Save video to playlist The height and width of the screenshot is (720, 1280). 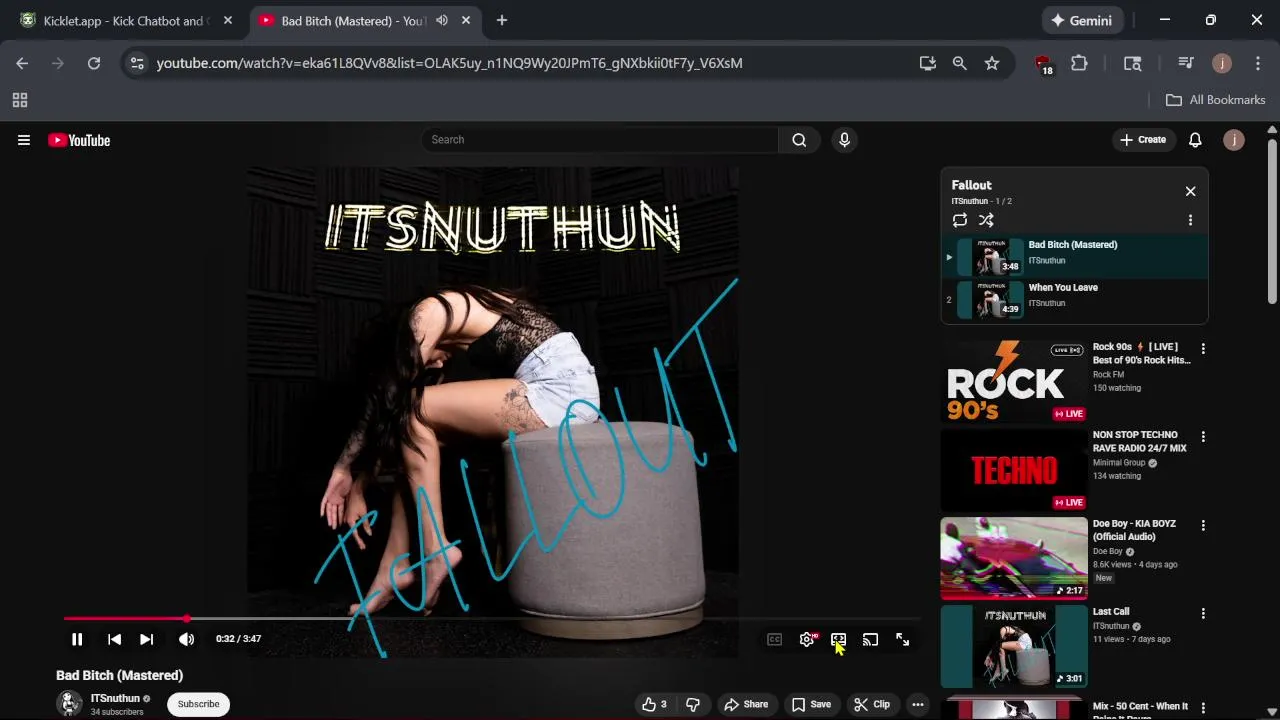(811, 704)
